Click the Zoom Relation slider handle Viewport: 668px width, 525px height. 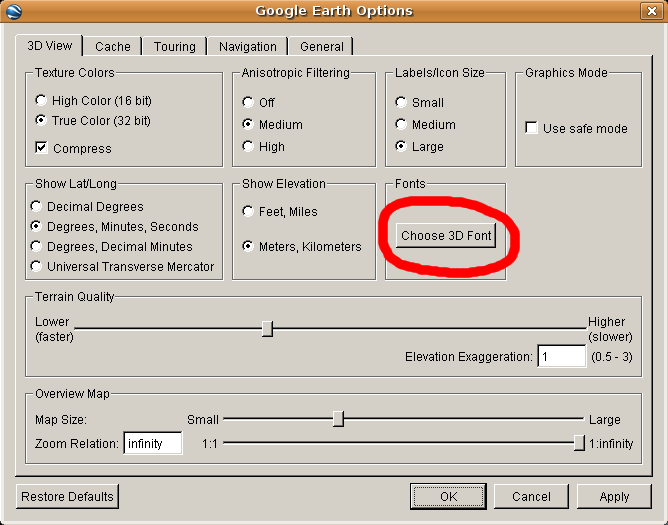click(579, 443)
